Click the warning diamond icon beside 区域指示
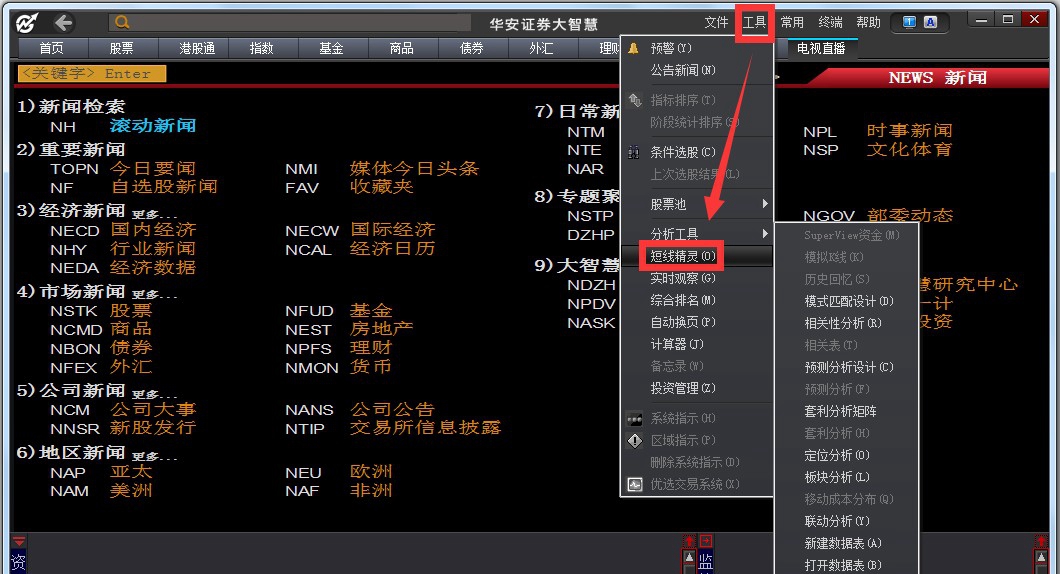The width and height of the screenshot is (1060, 574). (634, 441)
